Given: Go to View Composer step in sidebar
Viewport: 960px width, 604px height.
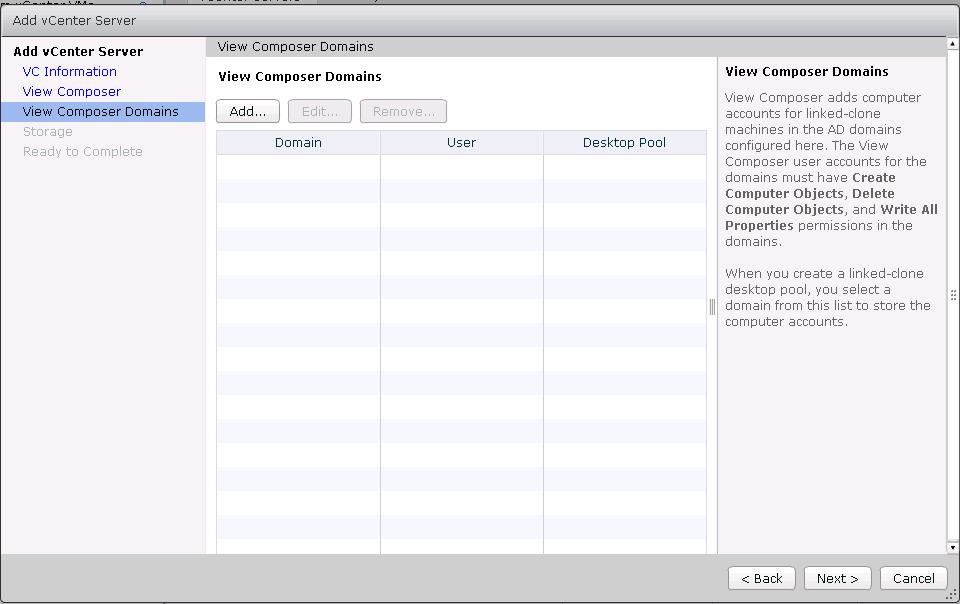Looking at the screenshot, I should click(72, 92).
